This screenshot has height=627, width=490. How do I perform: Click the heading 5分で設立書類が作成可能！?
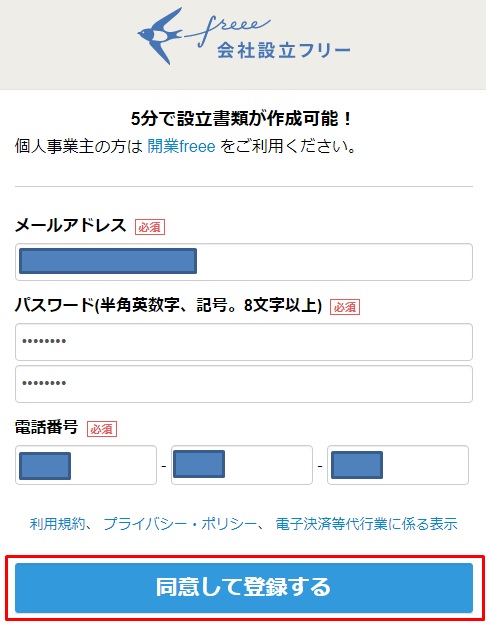coord(242,118)
